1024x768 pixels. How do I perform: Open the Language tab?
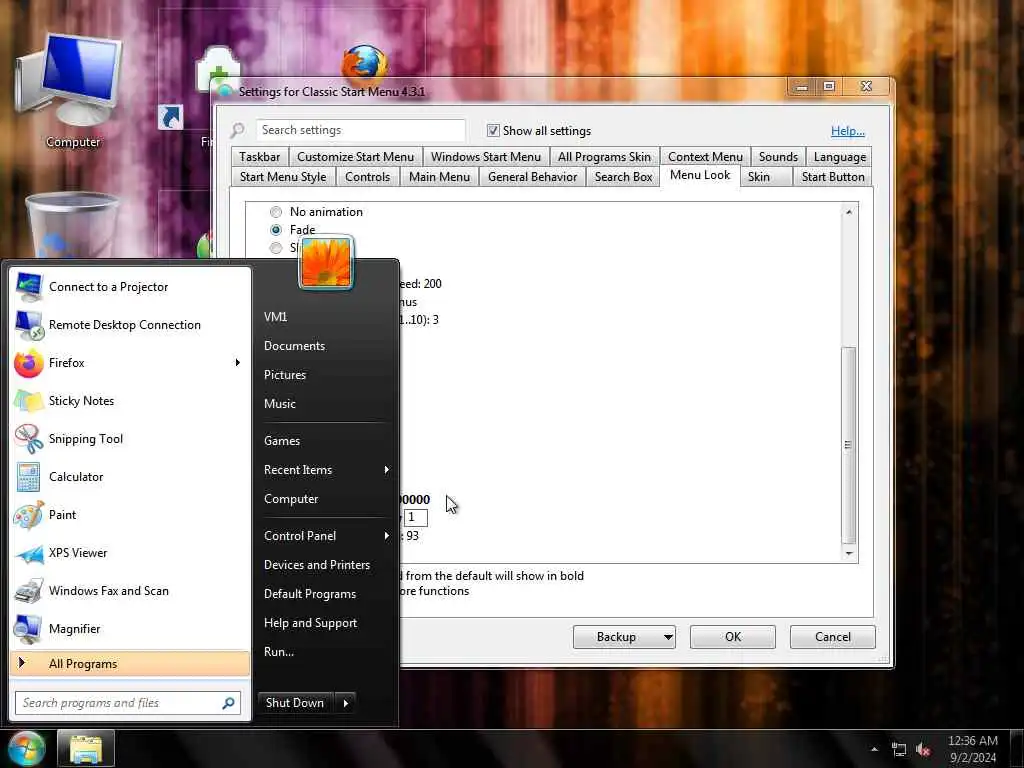click(x=840, y=157)
